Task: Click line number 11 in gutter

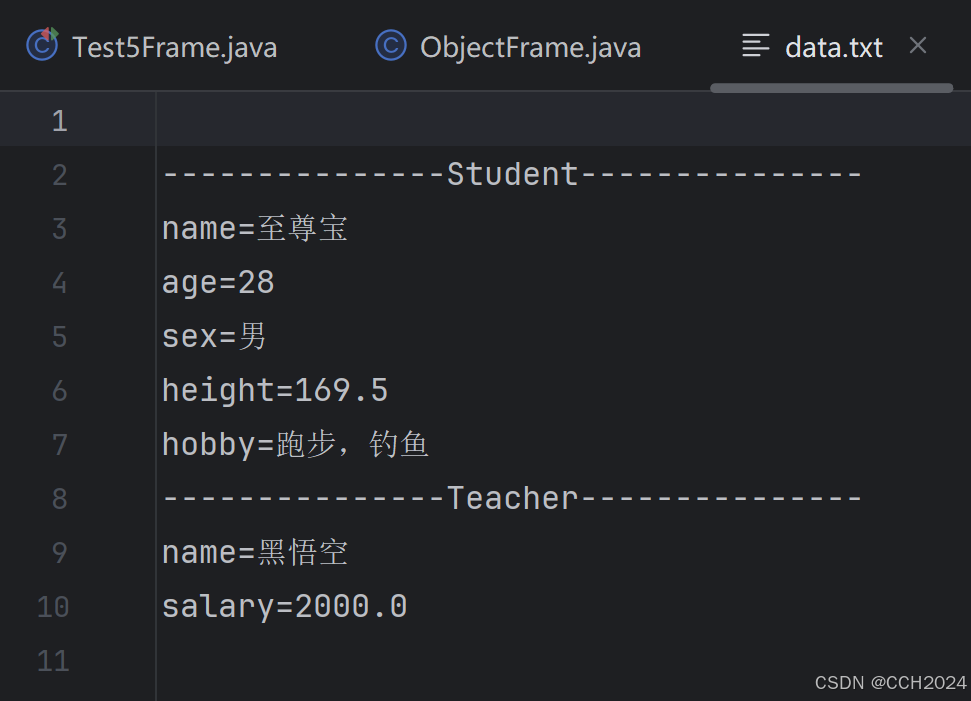Action: click(x=53, y=661)
